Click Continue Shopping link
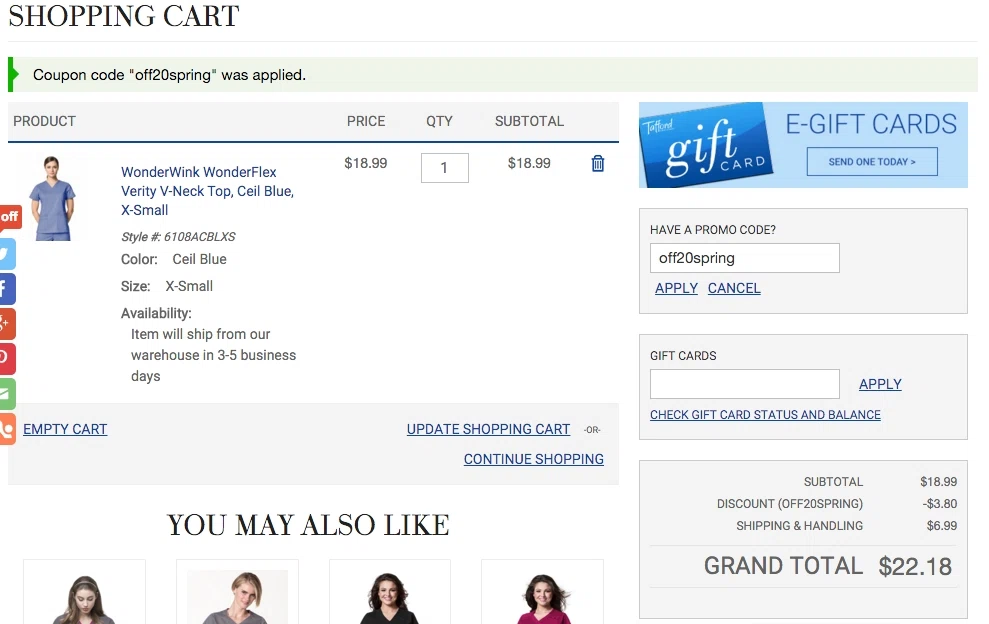Viewport: 989px width, 624px height. (x=534, y=459)
